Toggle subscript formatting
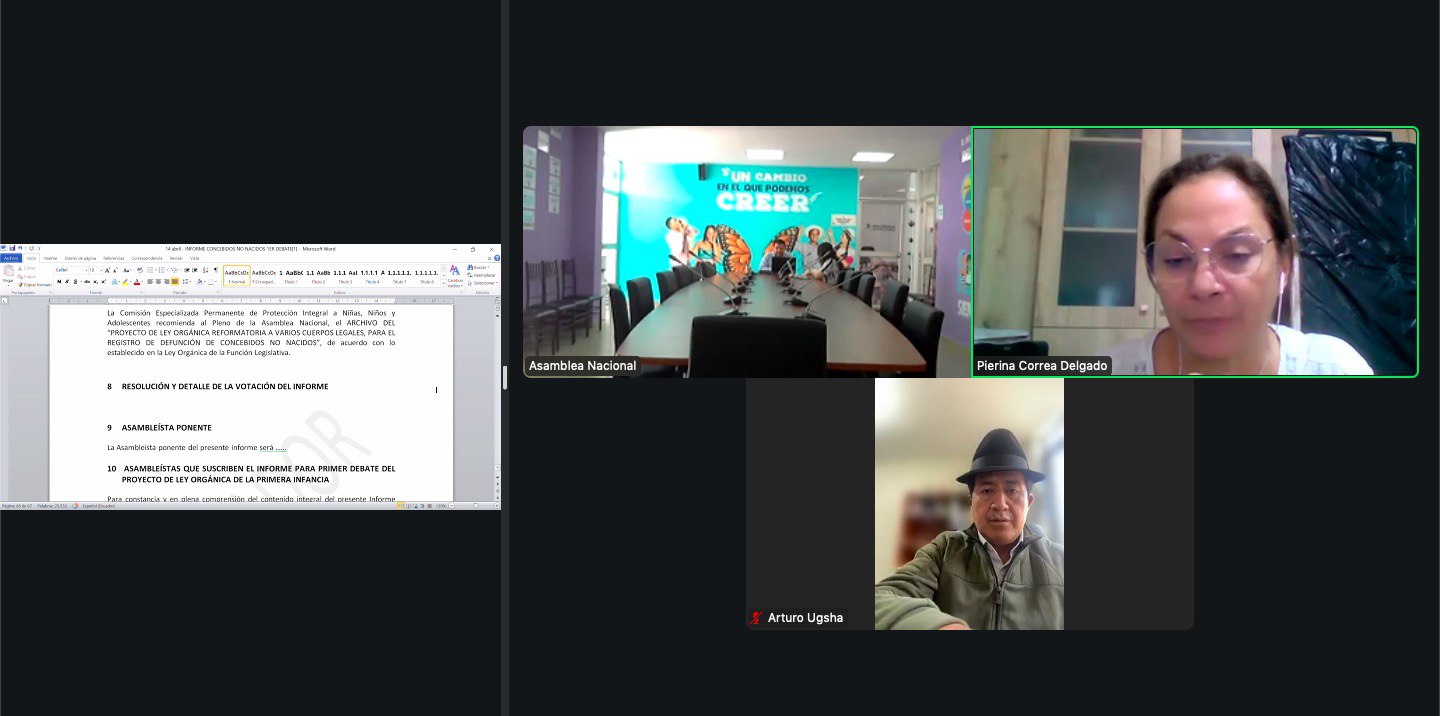This screenshot has height=716, width=1440. pyautogui.click(x=95, y=282)
